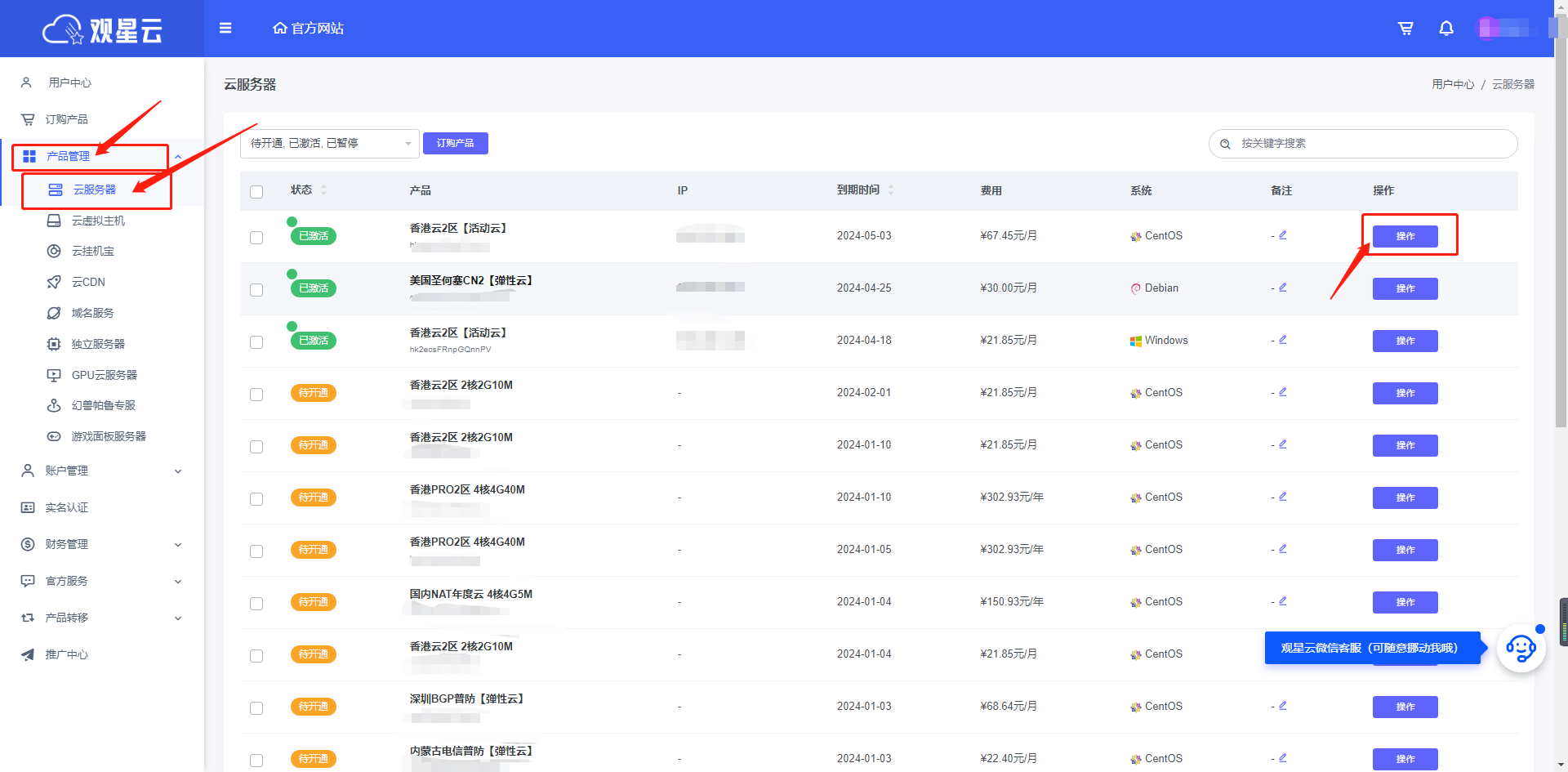Edit remark pencil for 2024-04-18 row

[1283, 340]
